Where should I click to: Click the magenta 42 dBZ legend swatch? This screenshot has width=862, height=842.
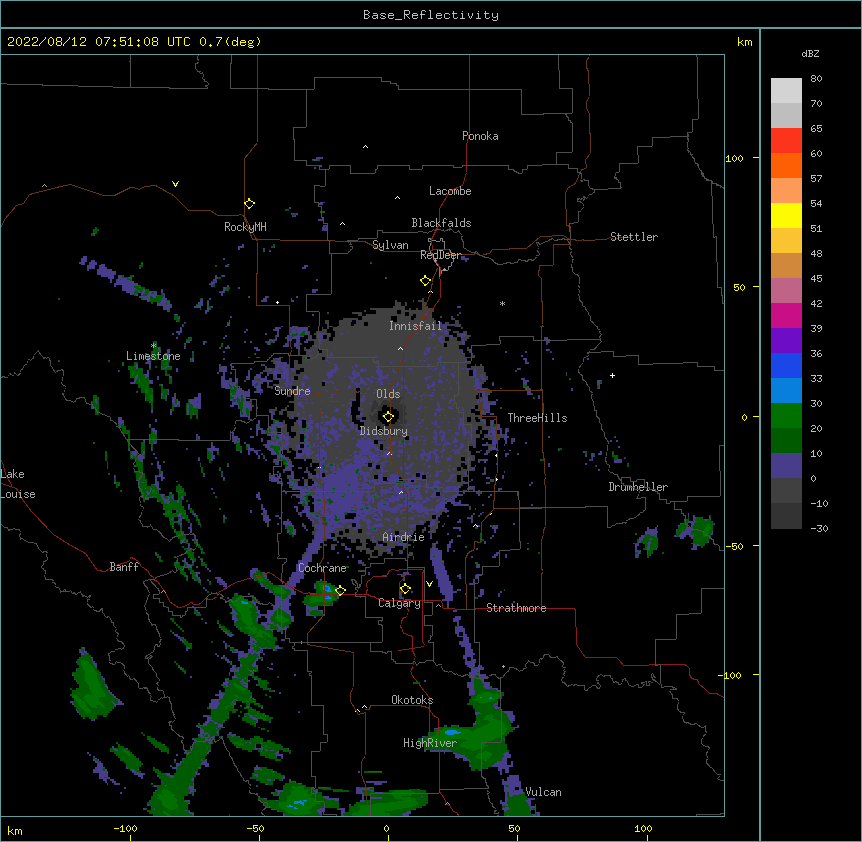pyautogui.click(x=786, y=315)
